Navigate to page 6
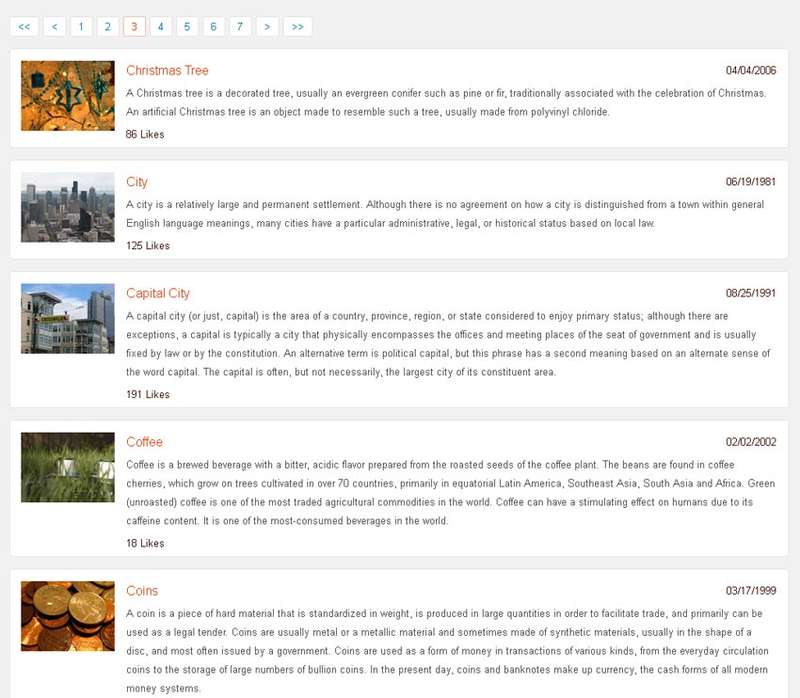800x698 pixels. 213,27
